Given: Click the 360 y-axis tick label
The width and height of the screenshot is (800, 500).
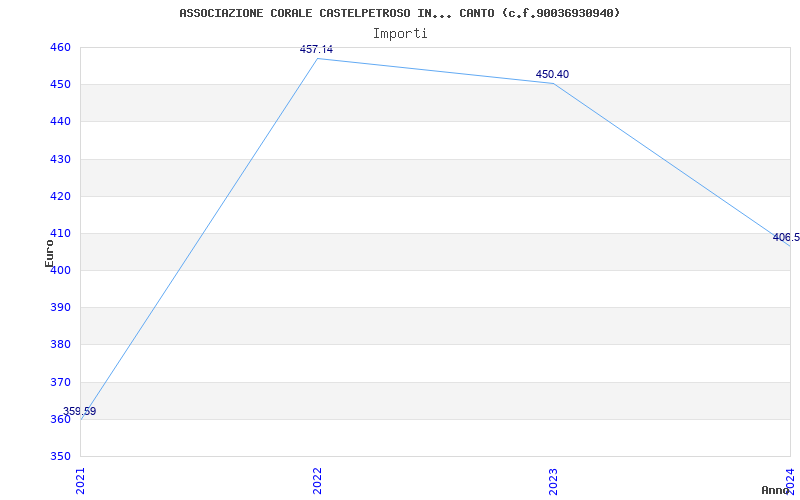Looking at the screenshot, I should click(60, 419).
